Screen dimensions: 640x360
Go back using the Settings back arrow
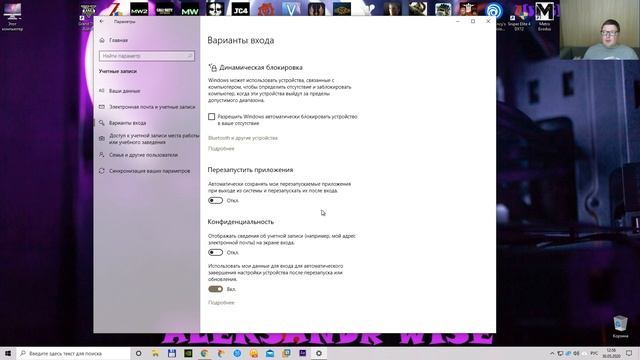click(x=102, y=22)
